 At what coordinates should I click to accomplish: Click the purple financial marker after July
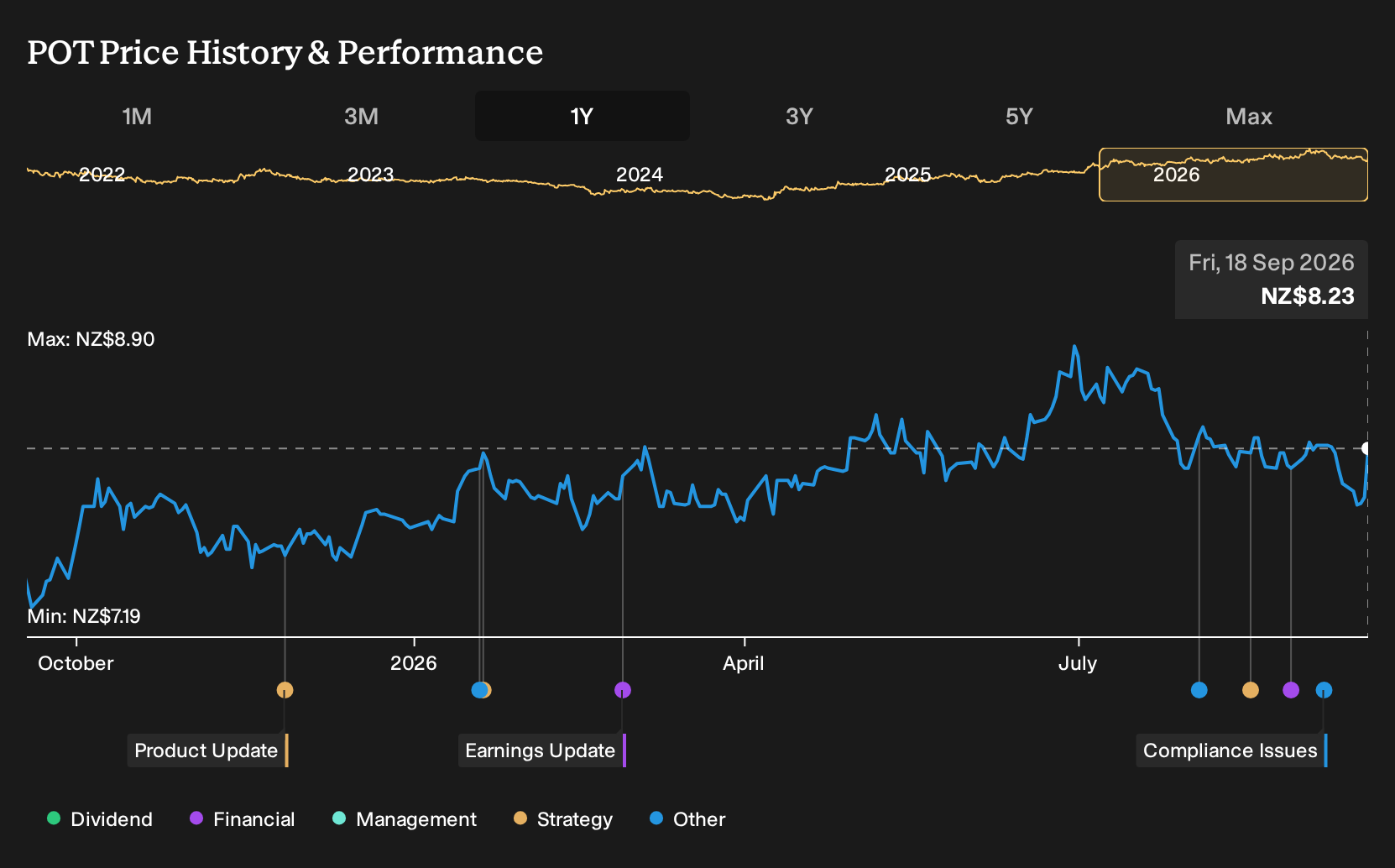click(x=1291, y=690)
